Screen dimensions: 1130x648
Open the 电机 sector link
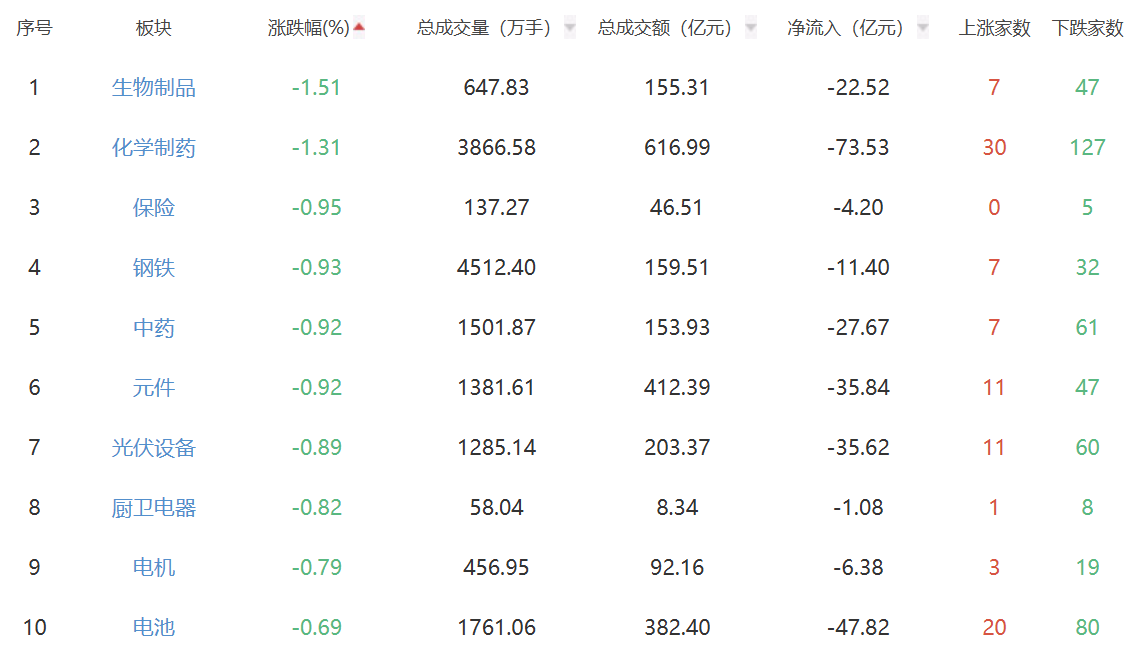(154, 567)
